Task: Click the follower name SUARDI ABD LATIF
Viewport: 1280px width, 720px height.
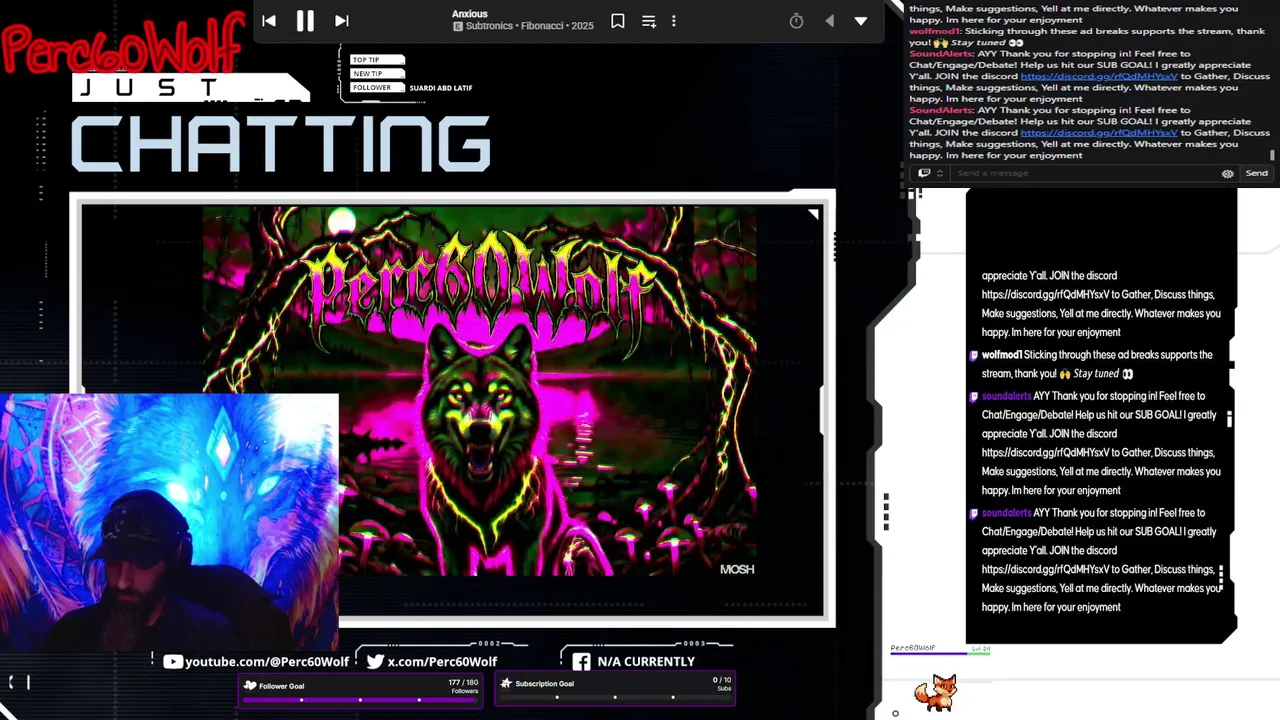Action: (x=441, y=88)
